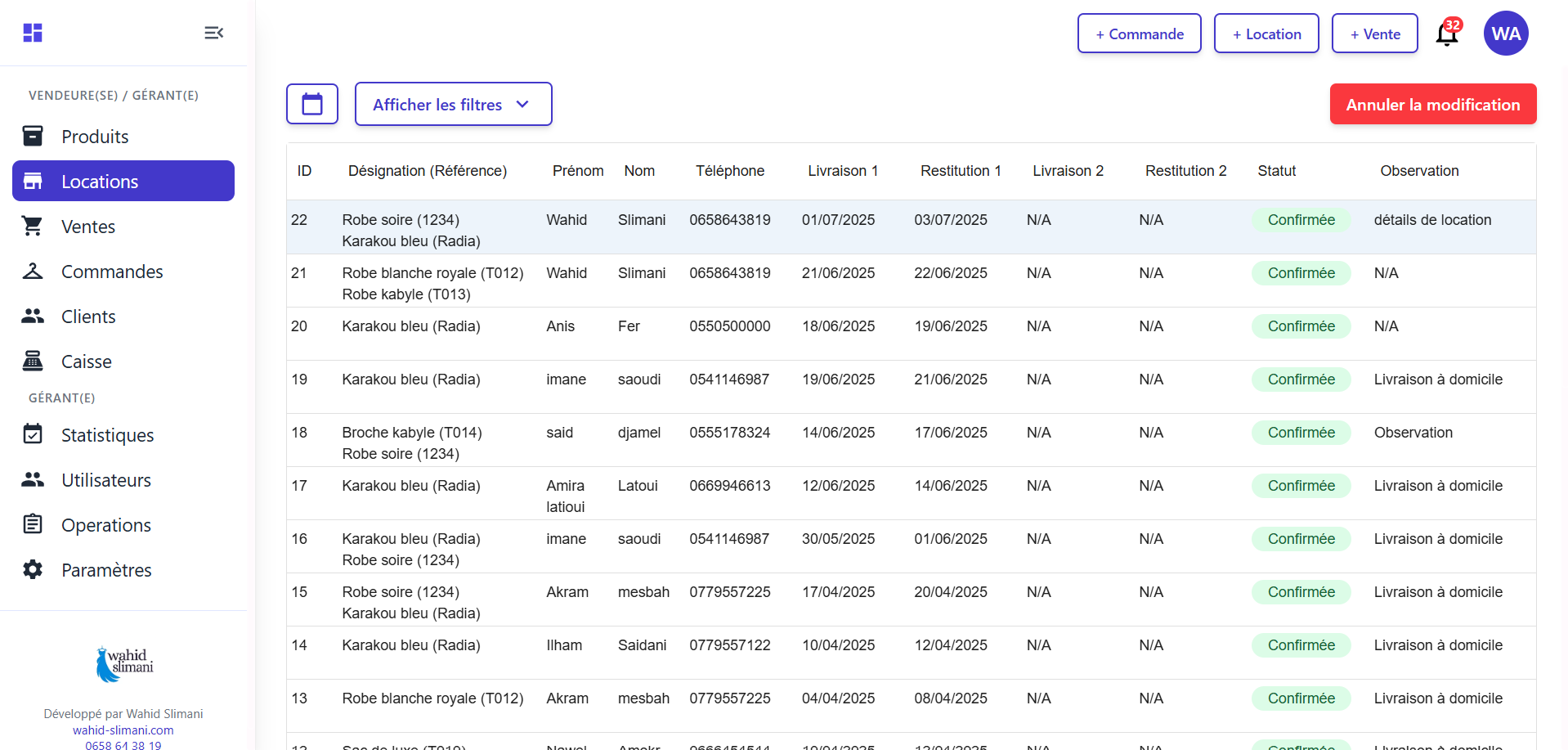Open wahid-slimani.com link
Screen dimensions: 1568x750
[123, 730]
